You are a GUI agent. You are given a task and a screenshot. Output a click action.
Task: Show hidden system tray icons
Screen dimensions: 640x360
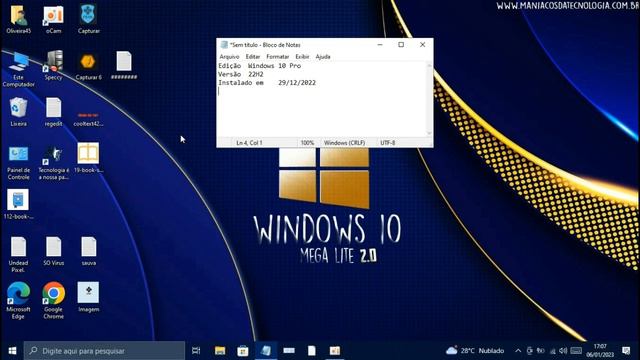click(x=518, y=351)
